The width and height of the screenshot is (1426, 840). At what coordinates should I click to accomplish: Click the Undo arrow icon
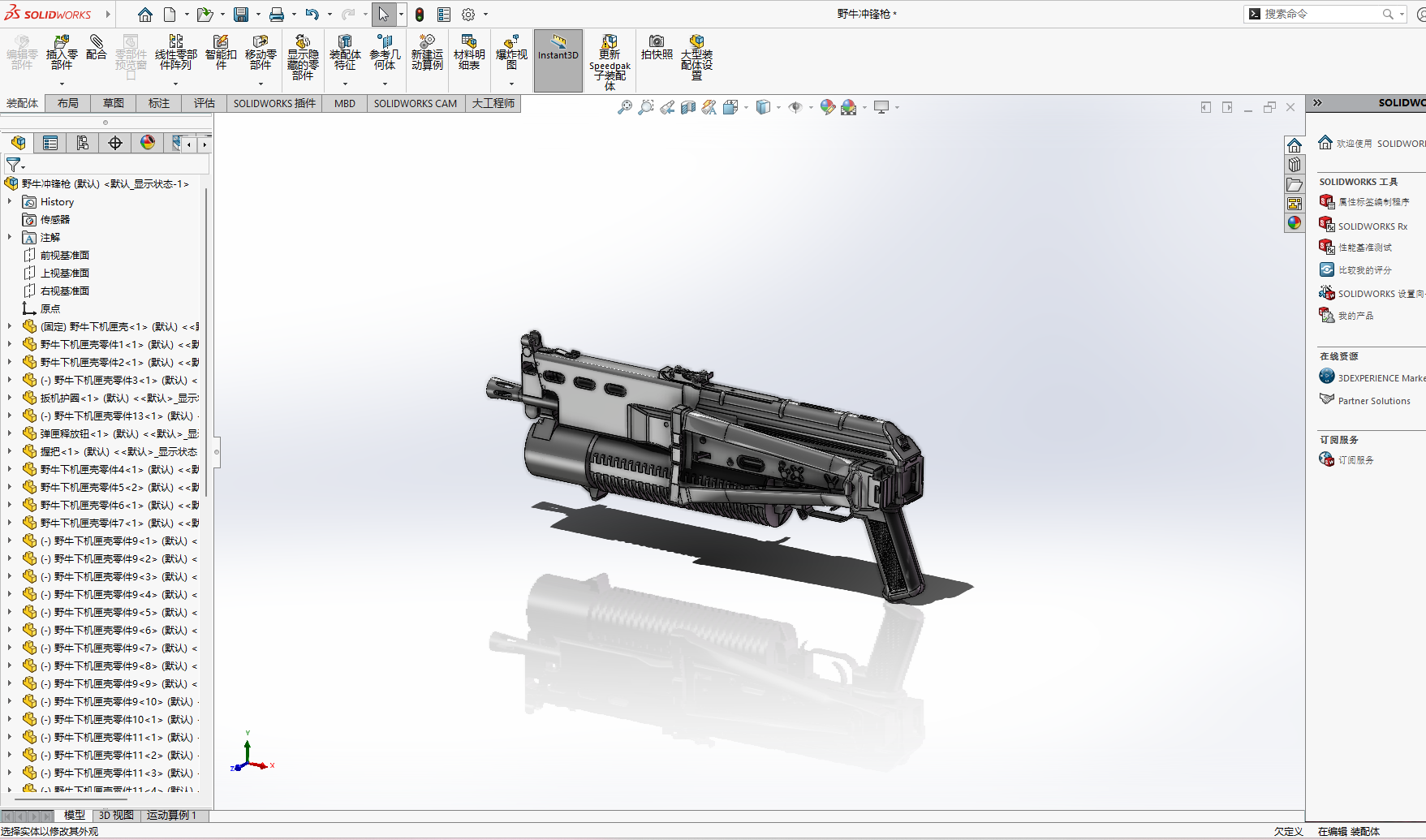(312, 15)
